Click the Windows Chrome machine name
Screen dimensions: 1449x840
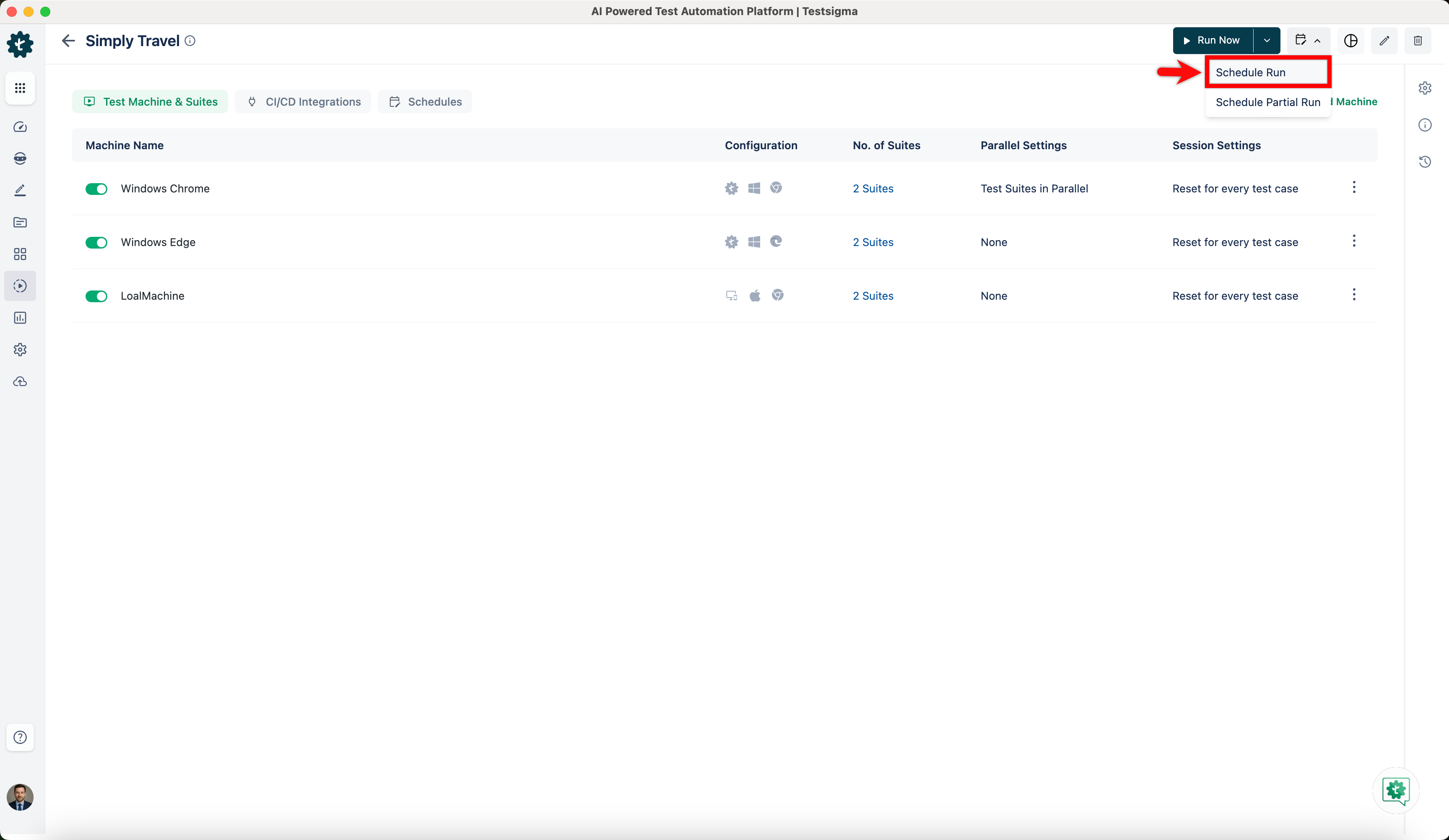coord(165,189)
